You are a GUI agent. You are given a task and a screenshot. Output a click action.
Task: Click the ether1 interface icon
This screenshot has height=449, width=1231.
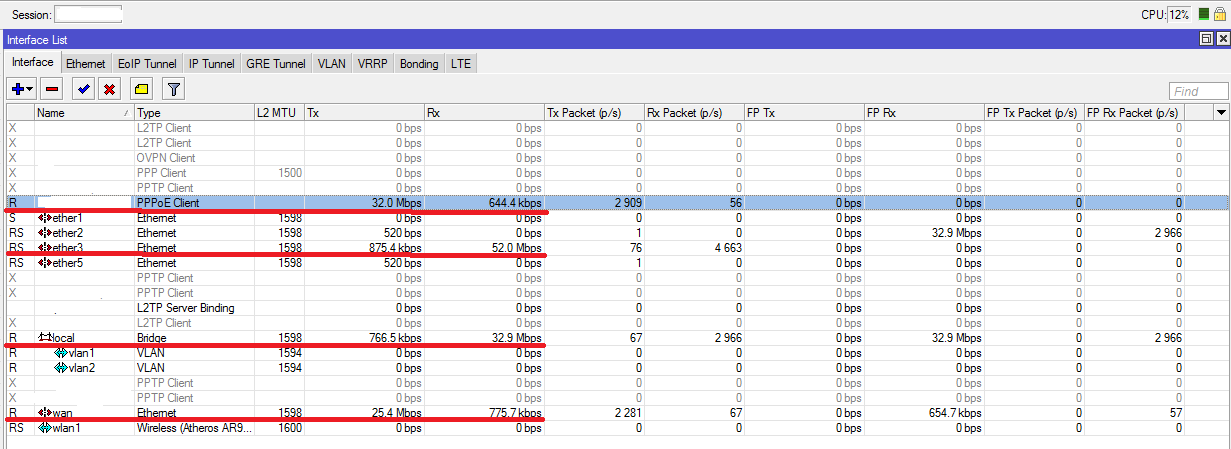[x=44, y=218]
